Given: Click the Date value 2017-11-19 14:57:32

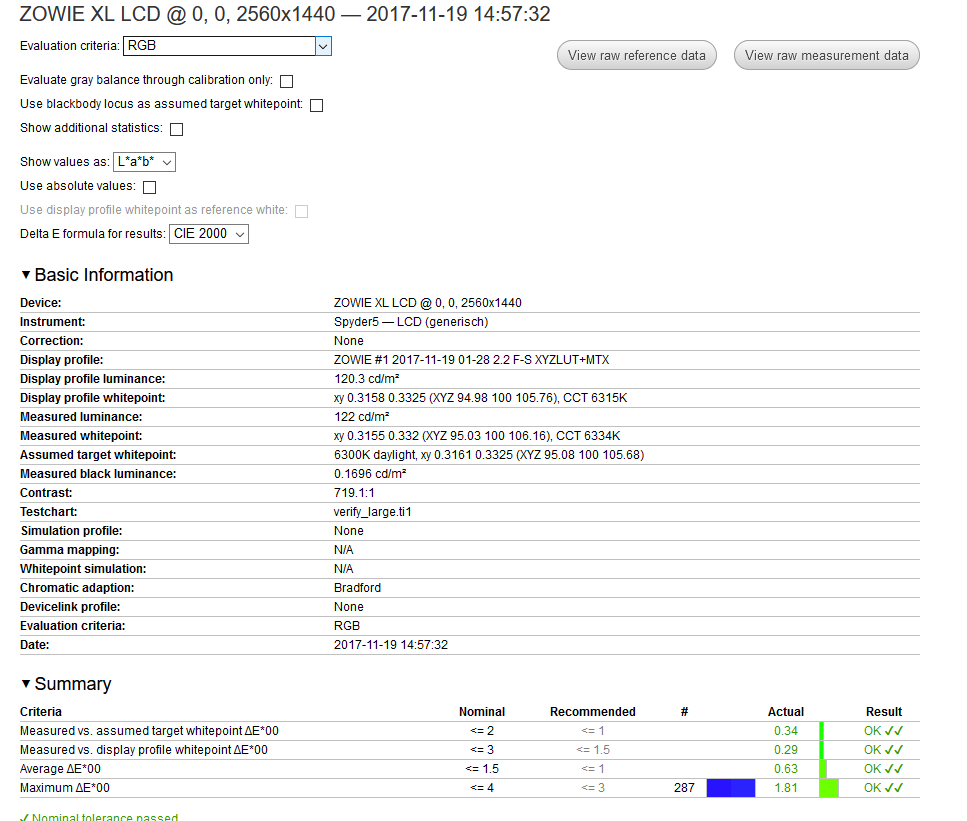Looking at the screenshot, I should (x=390, y=645).
